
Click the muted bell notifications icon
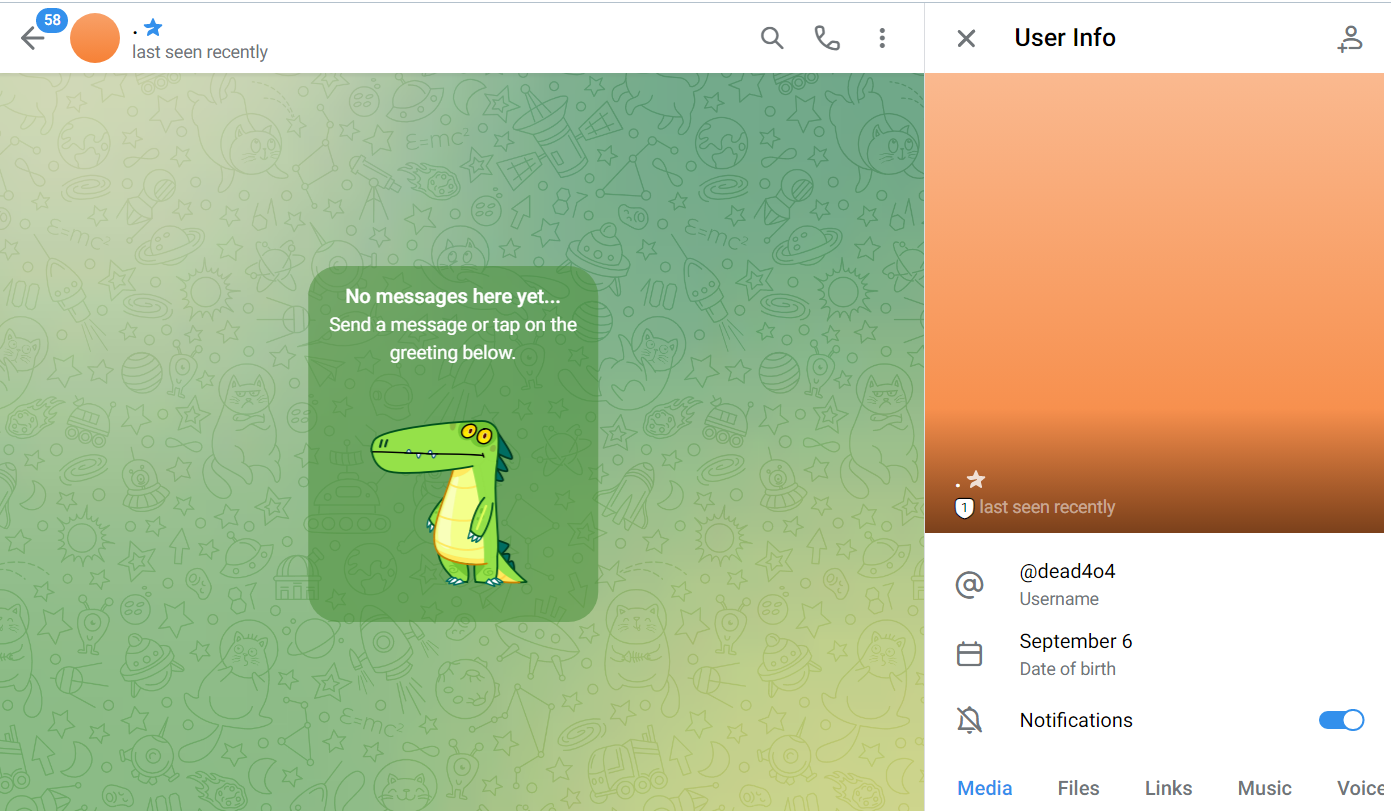(969, 720)
